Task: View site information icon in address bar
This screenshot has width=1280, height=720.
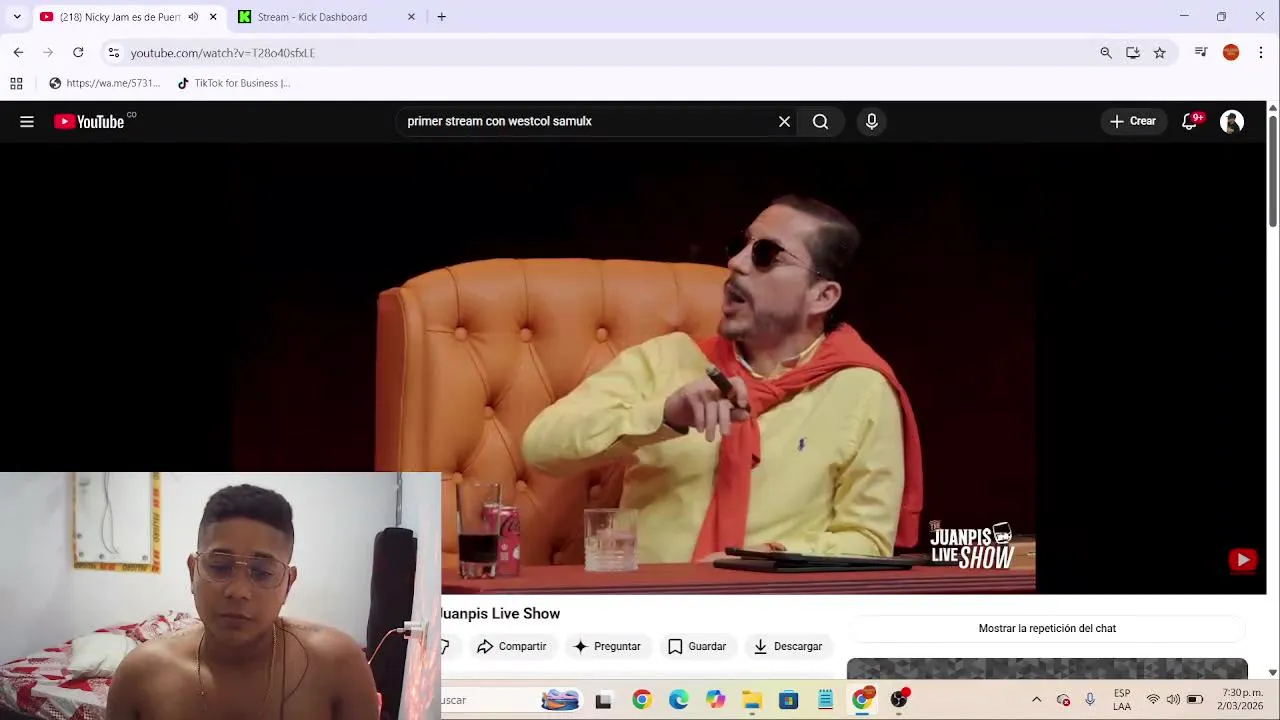Action: click(x=113, y=53)
